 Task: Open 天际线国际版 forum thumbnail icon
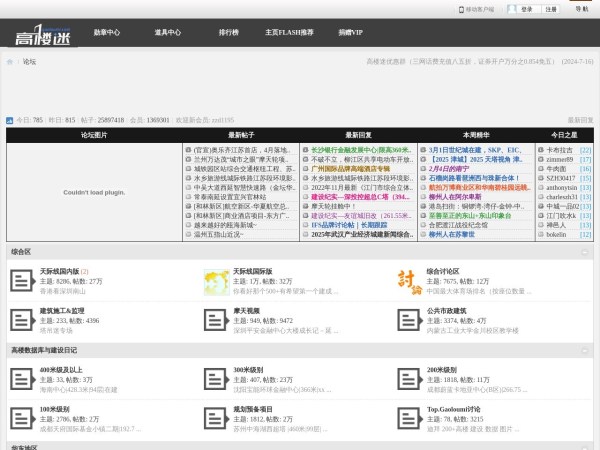(x=216, y=281)
